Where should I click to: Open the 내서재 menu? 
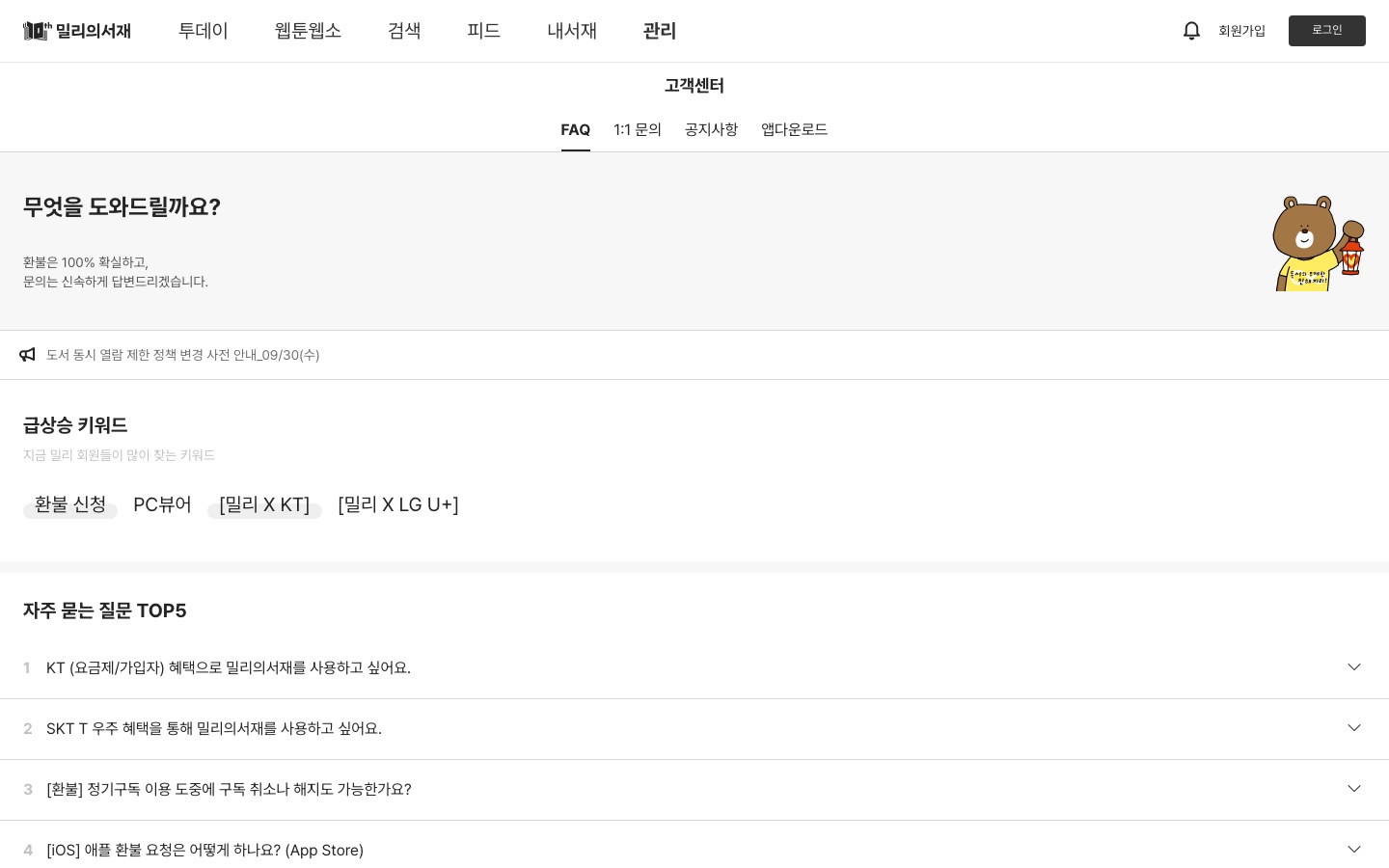click(x=572, y=31)
